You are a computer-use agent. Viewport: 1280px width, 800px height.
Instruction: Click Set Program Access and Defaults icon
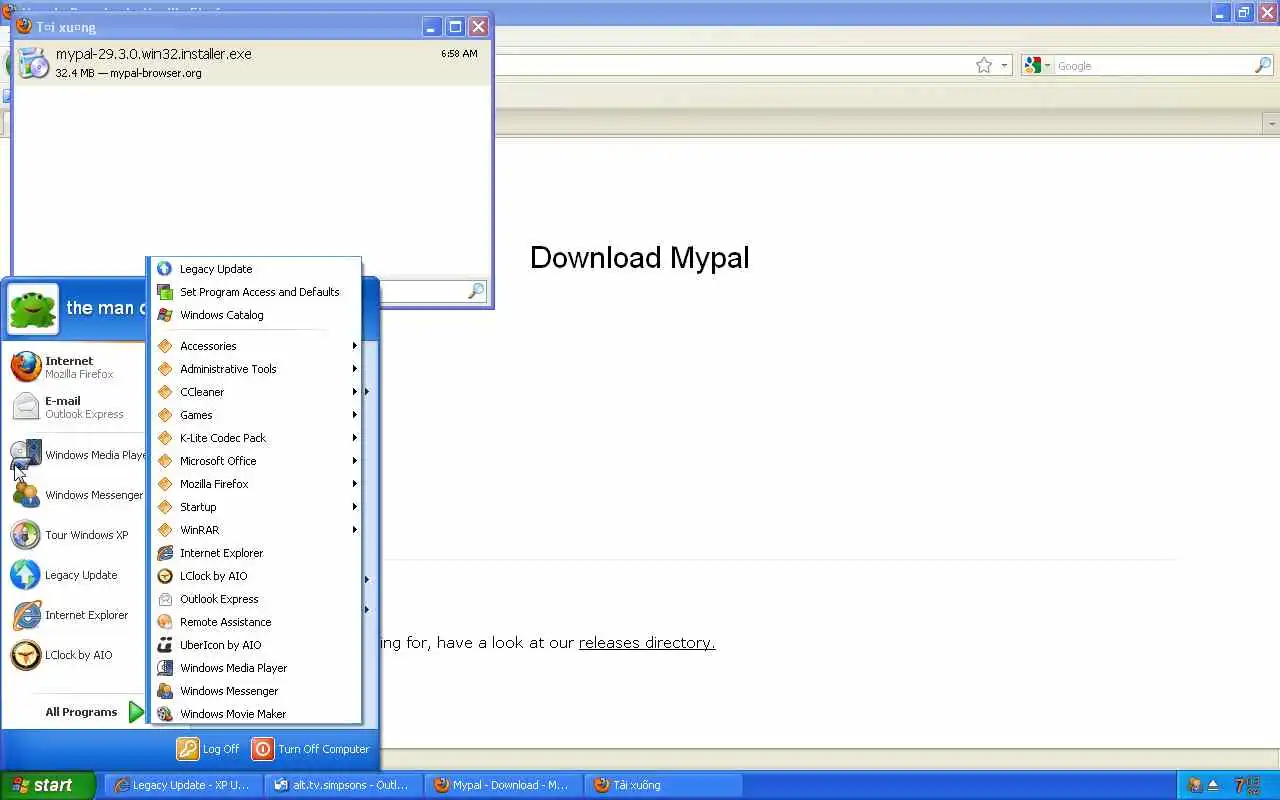[x=165, y=292]
